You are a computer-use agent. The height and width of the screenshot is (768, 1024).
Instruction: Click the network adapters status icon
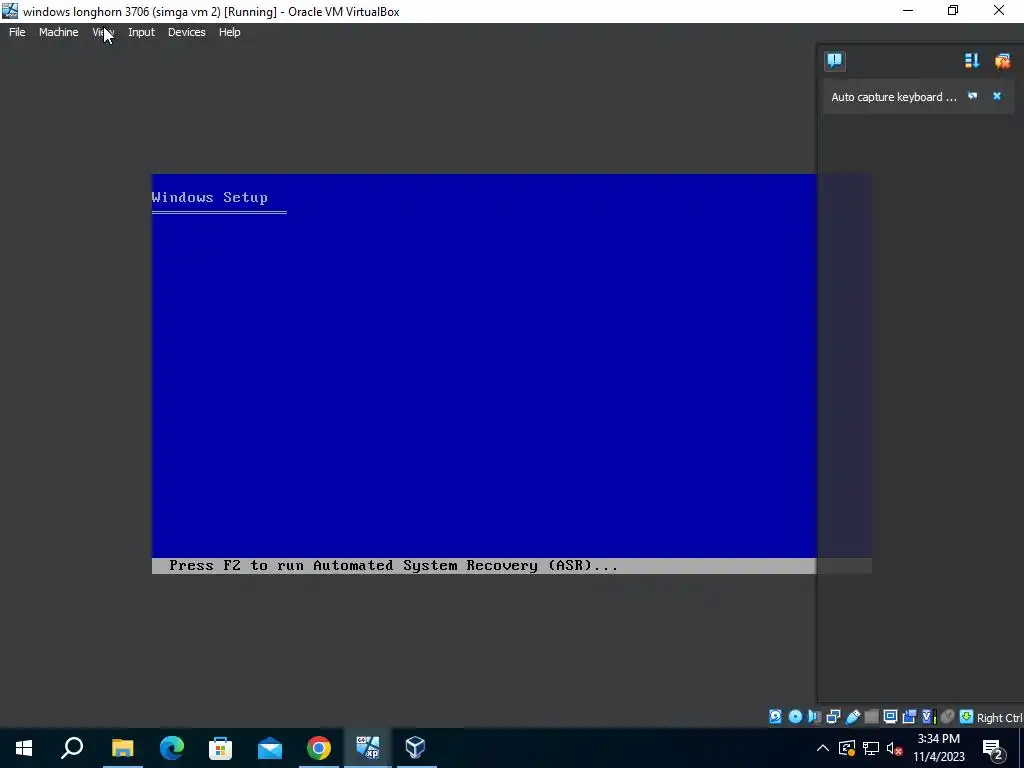click(833, 717)
